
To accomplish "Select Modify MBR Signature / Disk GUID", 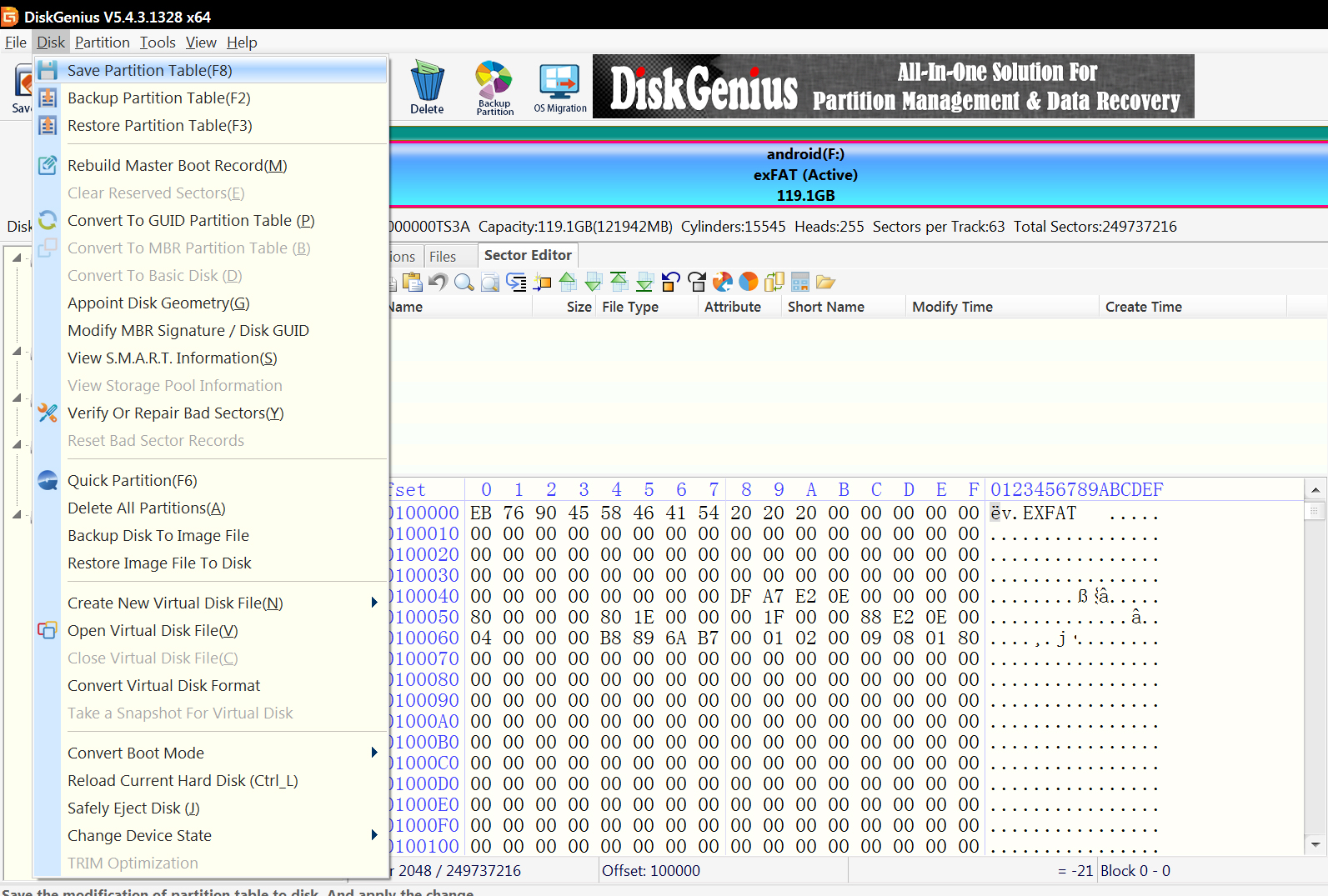I will click(x=211, y=331).
